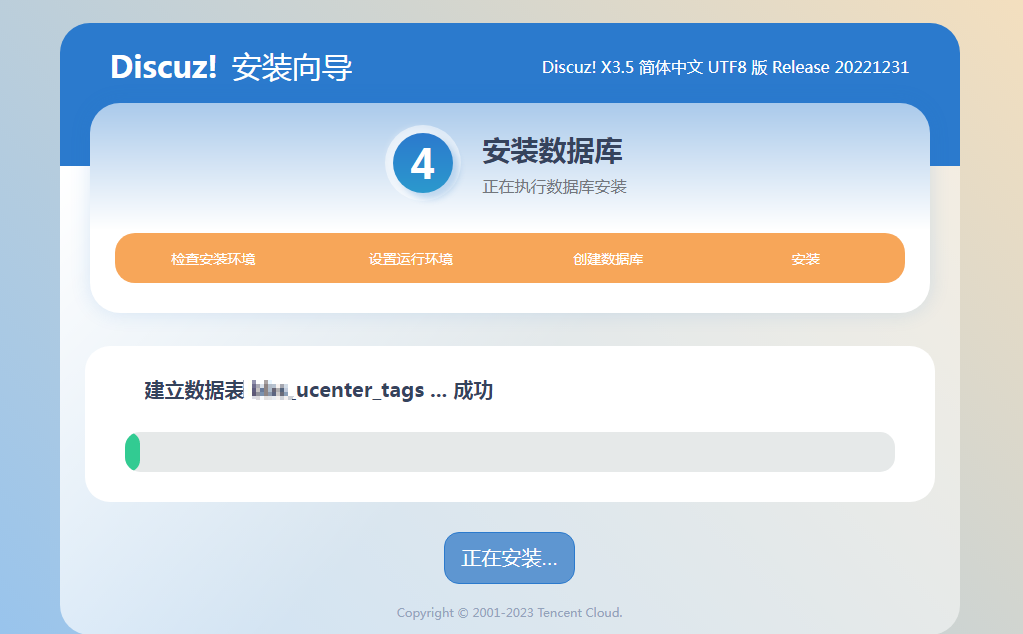Click the 安装向导 header title
Screen dimensions: 1023x634
pyautogui.click(x=292, y=67)
